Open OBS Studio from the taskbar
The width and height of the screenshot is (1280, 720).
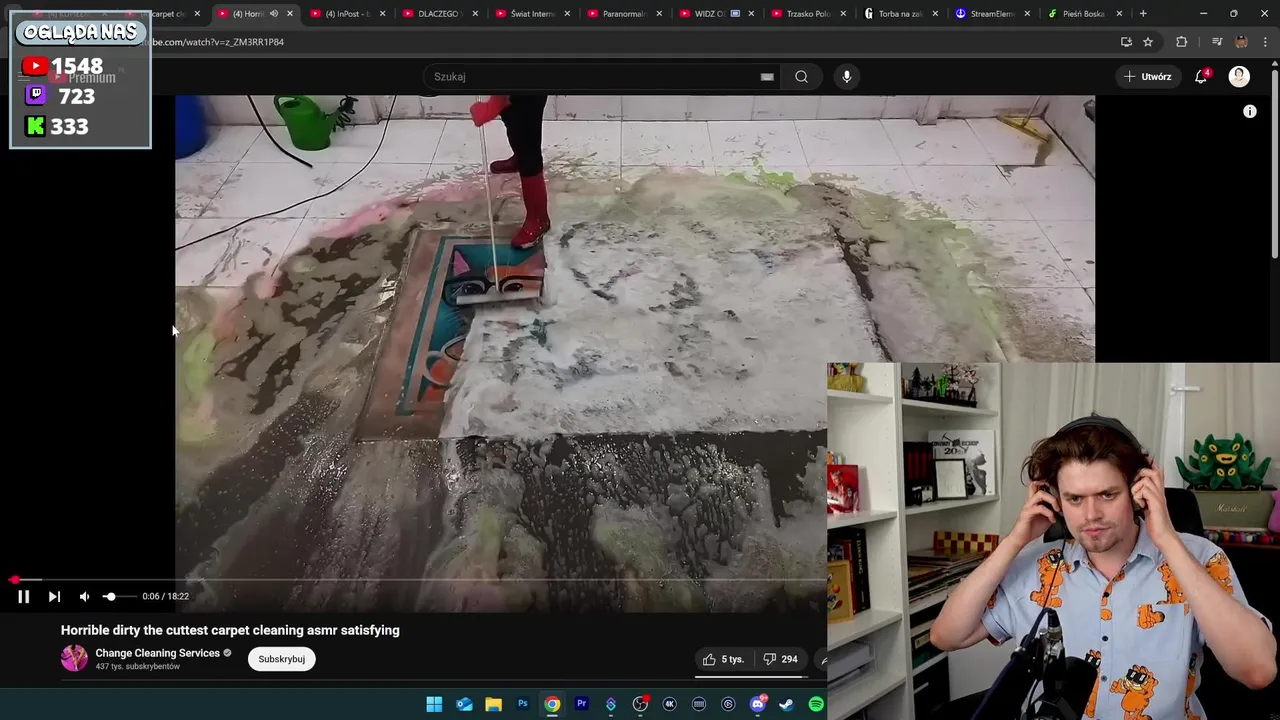pyautogui.click(x=640, y=704)
